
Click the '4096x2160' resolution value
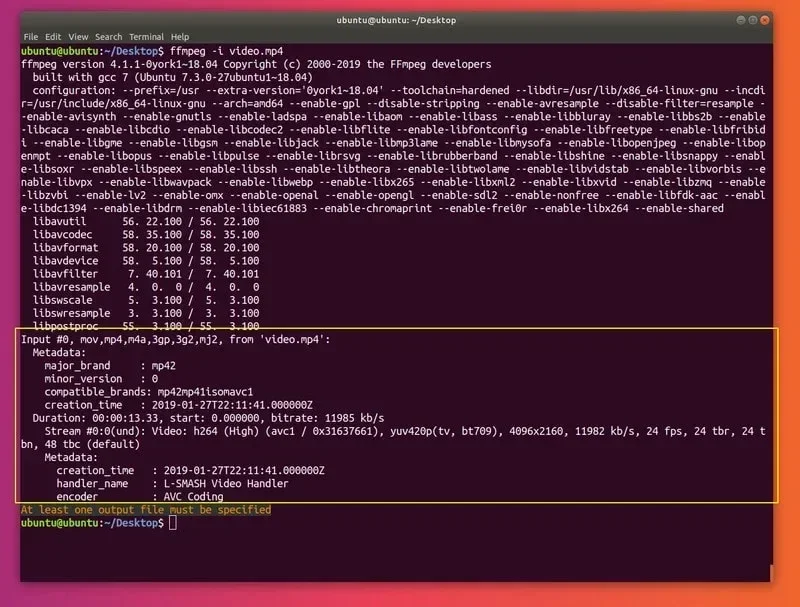pyautogui.click(x=536, y=432)
